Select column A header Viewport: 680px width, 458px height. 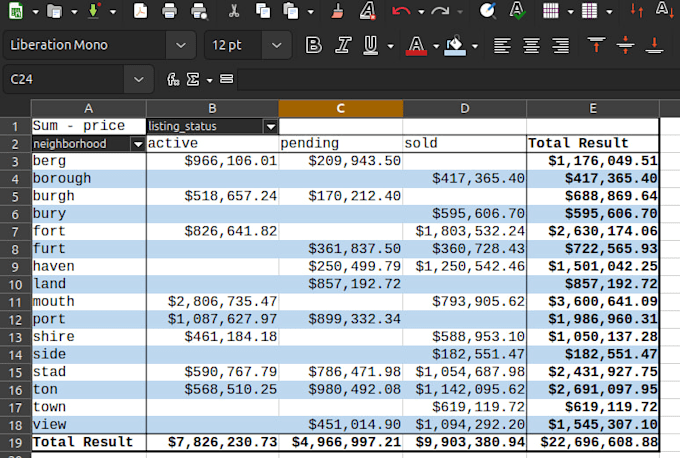tap(88, 108)
